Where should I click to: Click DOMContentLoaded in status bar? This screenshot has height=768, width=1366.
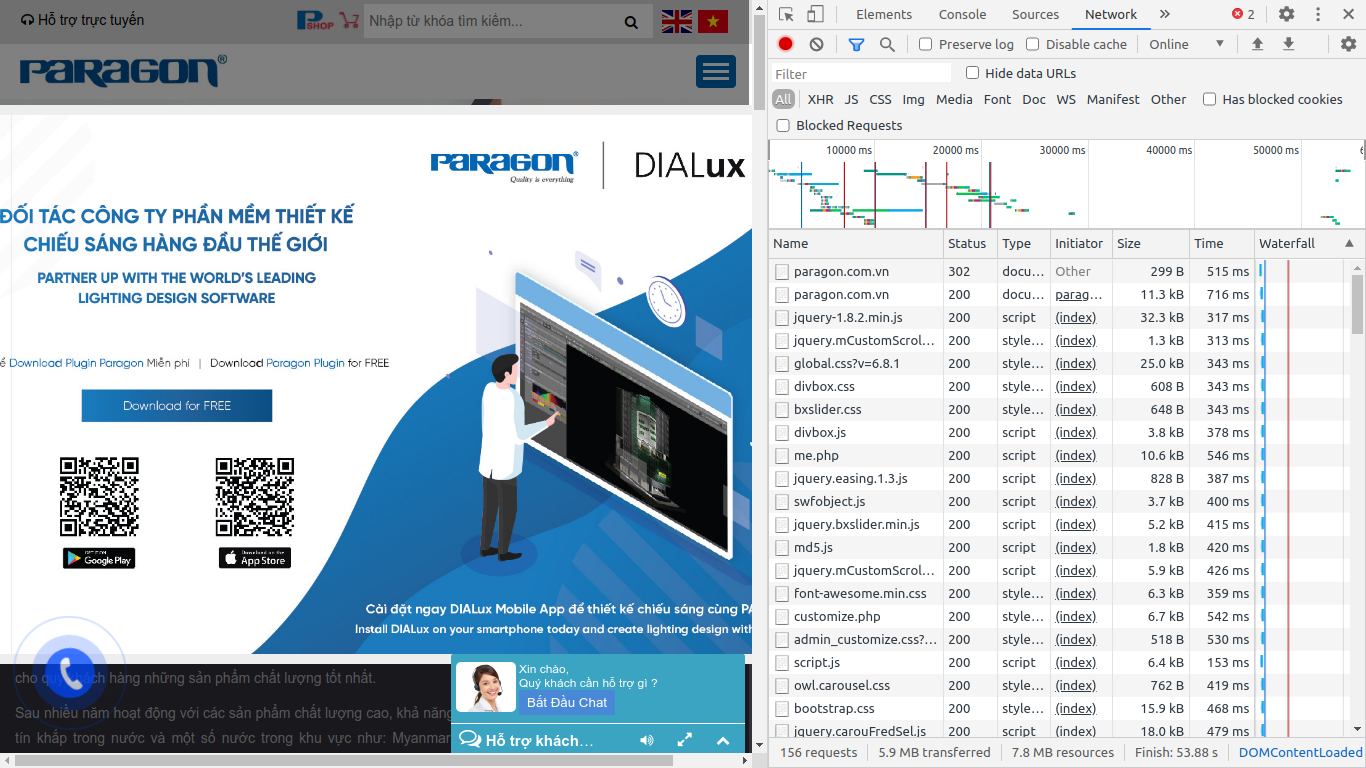click(1300, 752)
